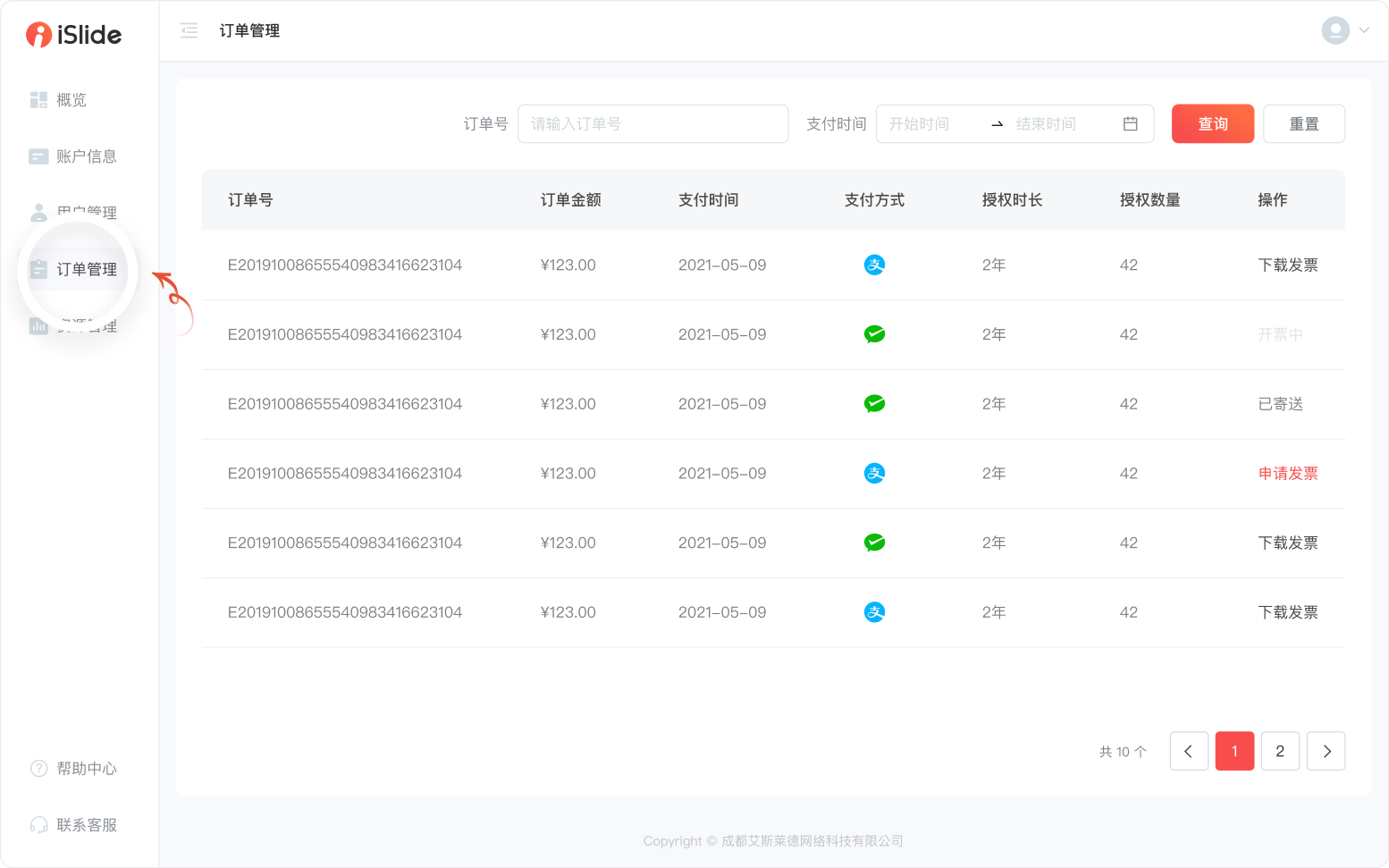
Task: Click the 帮助中心 question mark icon
Action: tap(38, 769)
